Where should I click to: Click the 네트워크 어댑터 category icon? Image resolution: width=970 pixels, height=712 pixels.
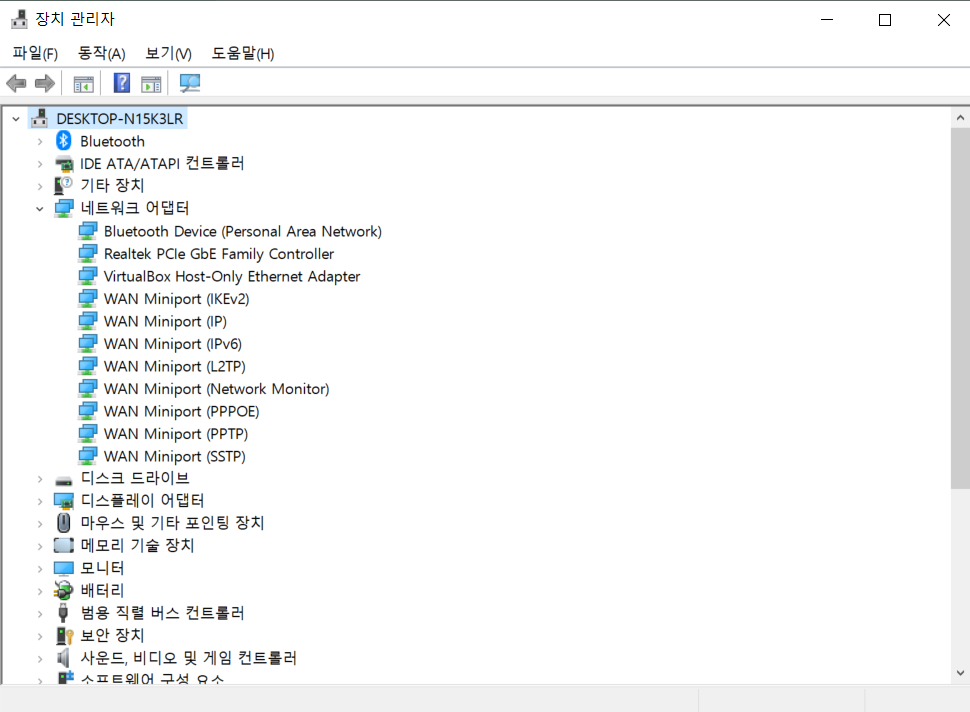point(64,208)
